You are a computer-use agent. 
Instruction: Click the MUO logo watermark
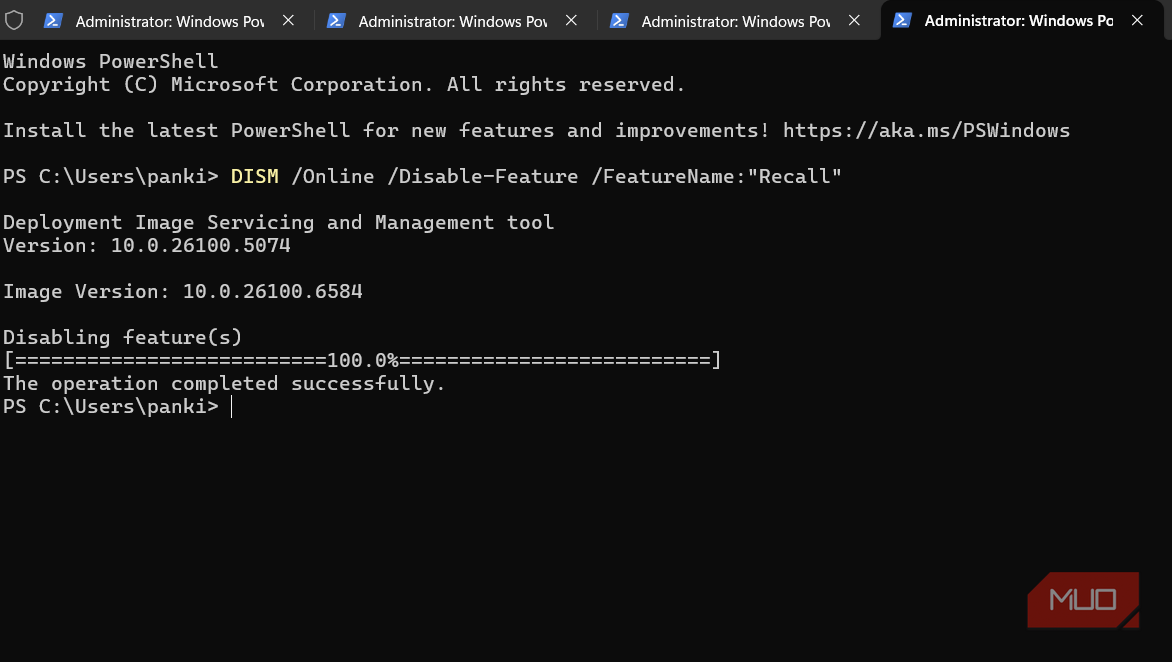pos(1084,600)
